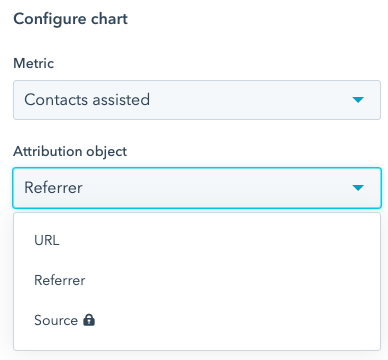Viewport: 388px width, 360px height.
Task: Pick the locked Source option
Action: (x=197, y=320)
